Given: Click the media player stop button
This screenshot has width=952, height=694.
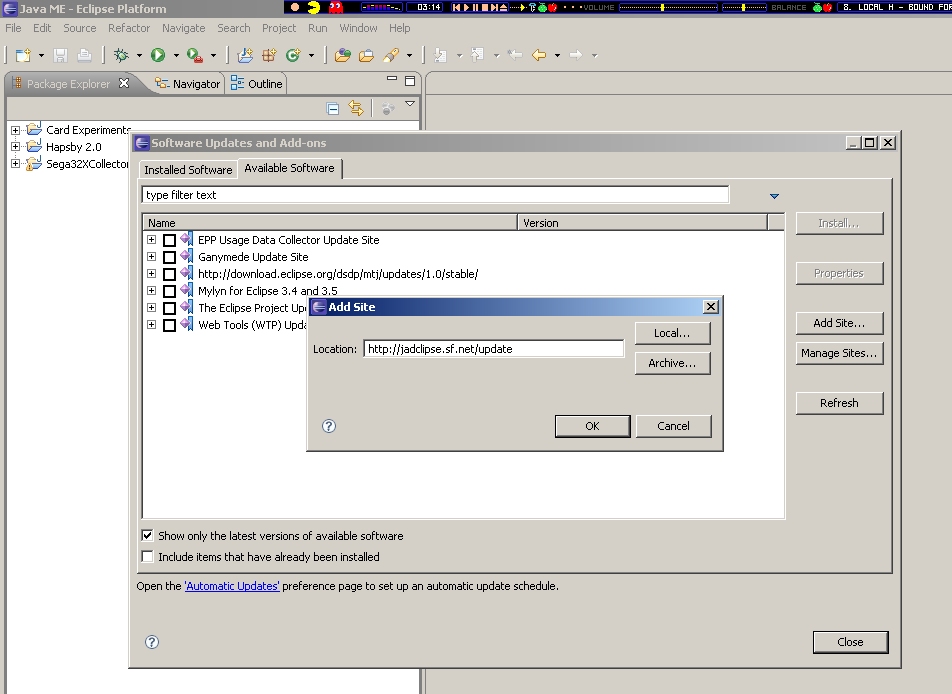Looking at the screenshot, I should [485, 7].
